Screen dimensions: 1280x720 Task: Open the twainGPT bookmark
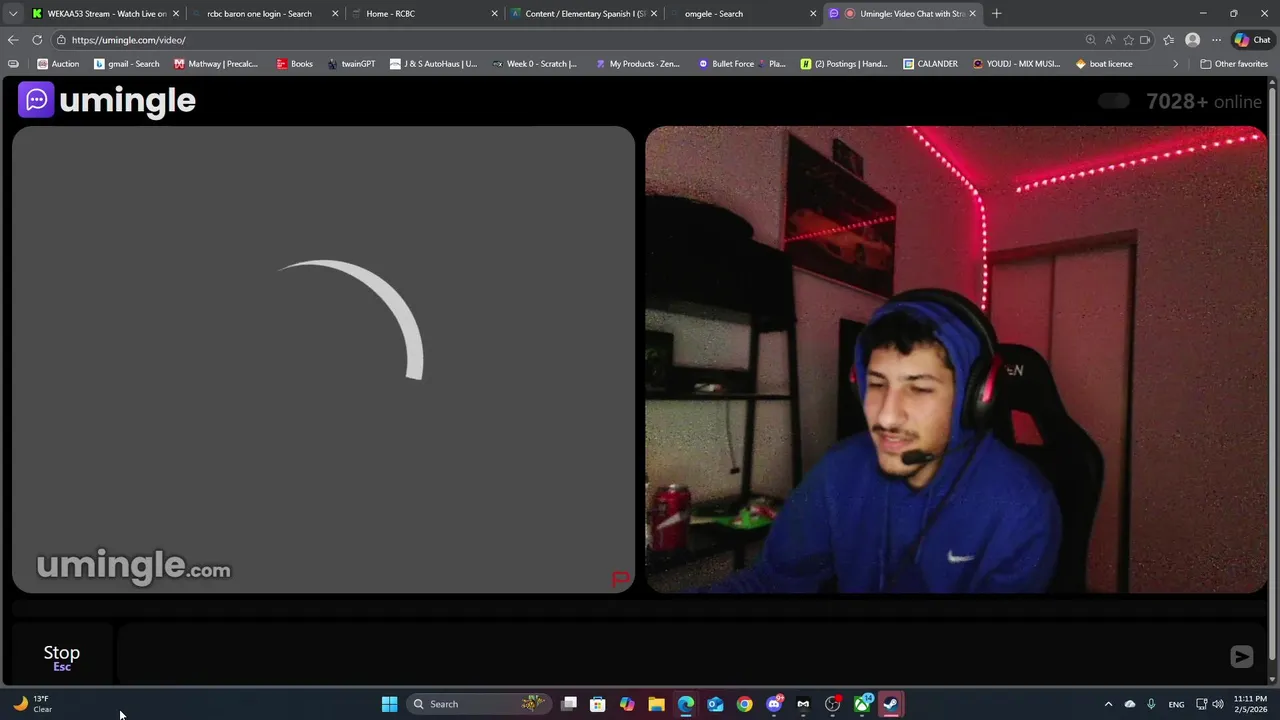click(x=351, y=64)
